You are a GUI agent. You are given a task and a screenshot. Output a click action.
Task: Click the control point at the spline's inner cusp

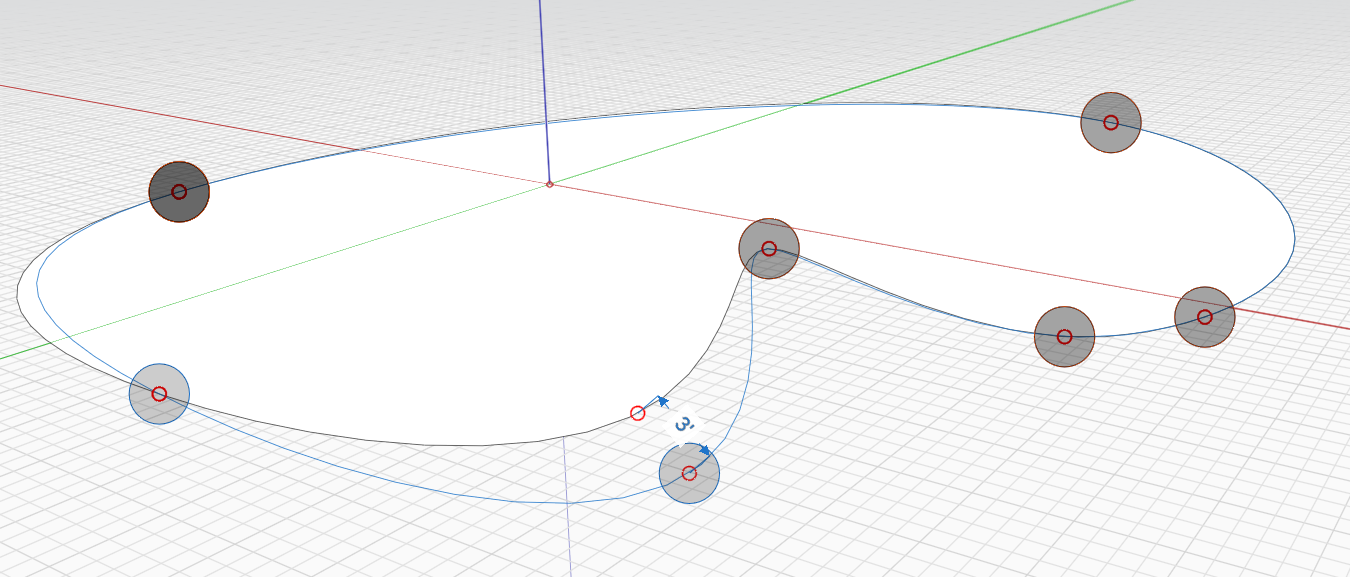click(768, 248)
